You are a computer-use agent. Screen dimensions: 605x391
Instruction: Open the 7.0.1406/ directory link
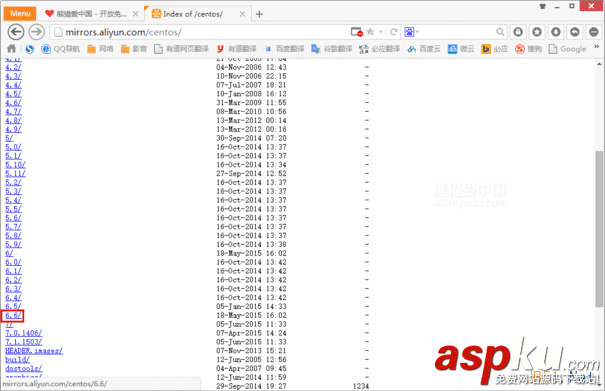click(x=24, y=333)
